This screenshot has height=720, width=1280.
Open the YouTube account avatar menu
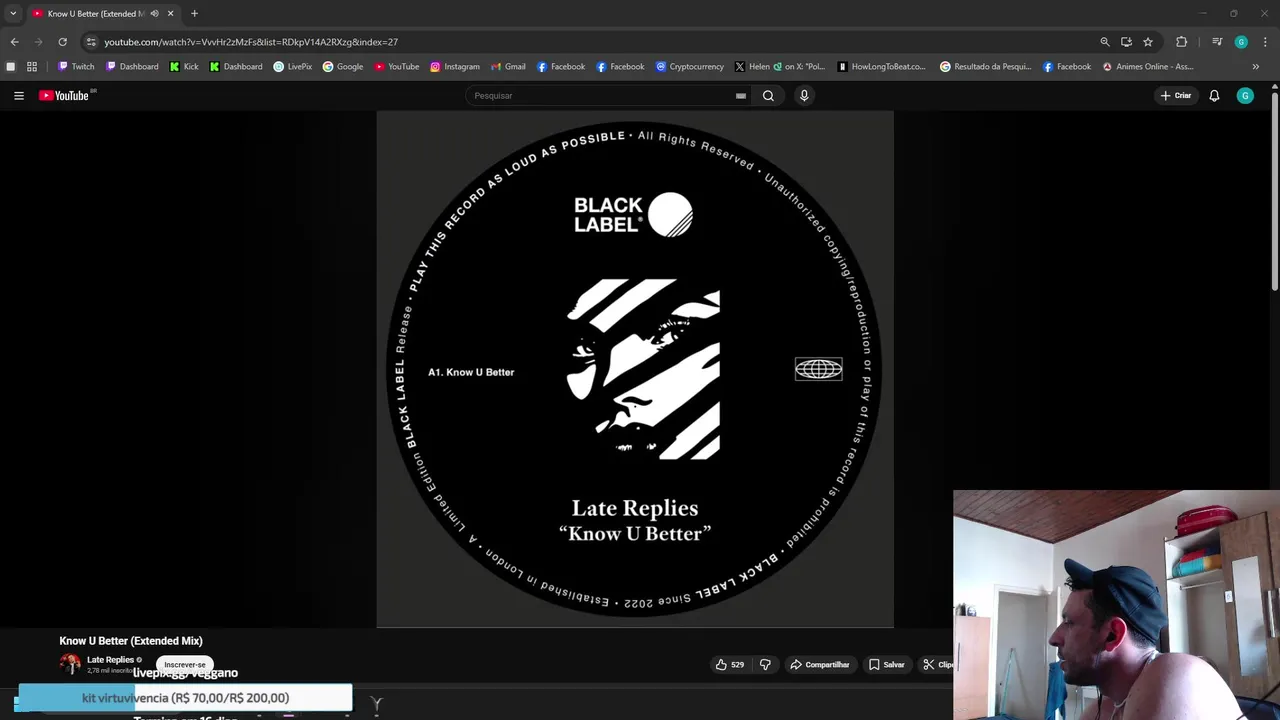(1245, 96)
